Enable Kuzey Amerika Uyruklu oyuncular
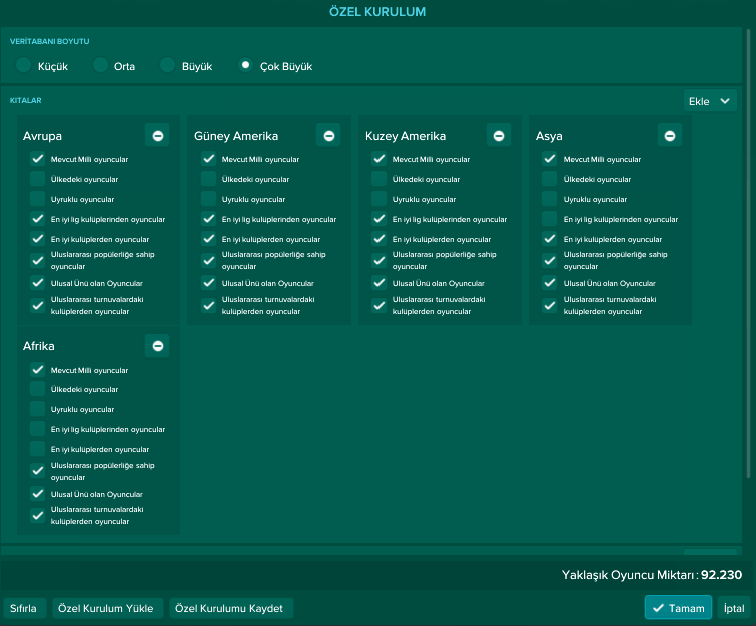 click(379, 199)
